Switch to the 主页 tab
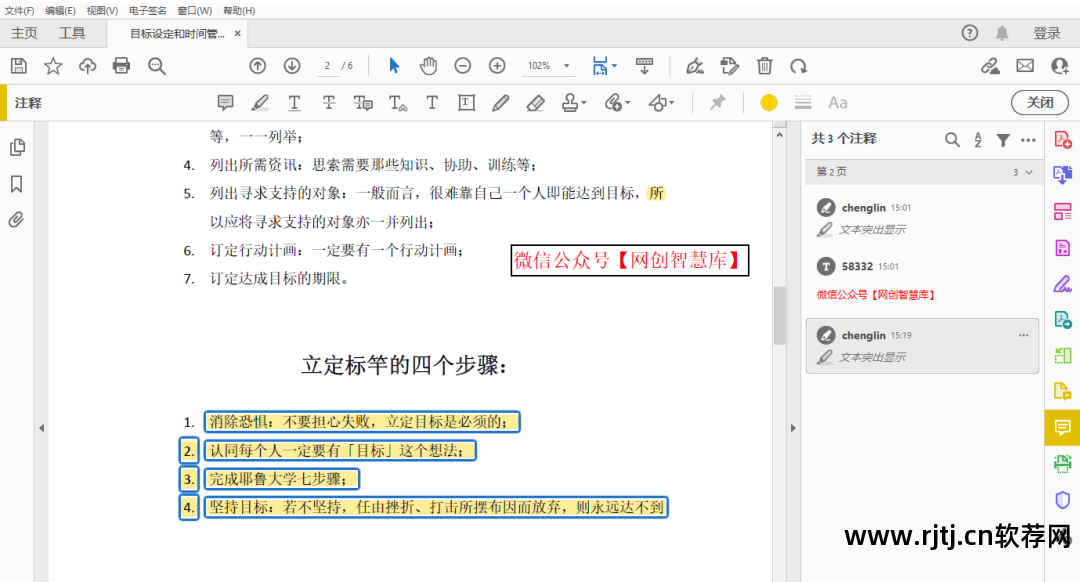 tap(24, 33)
